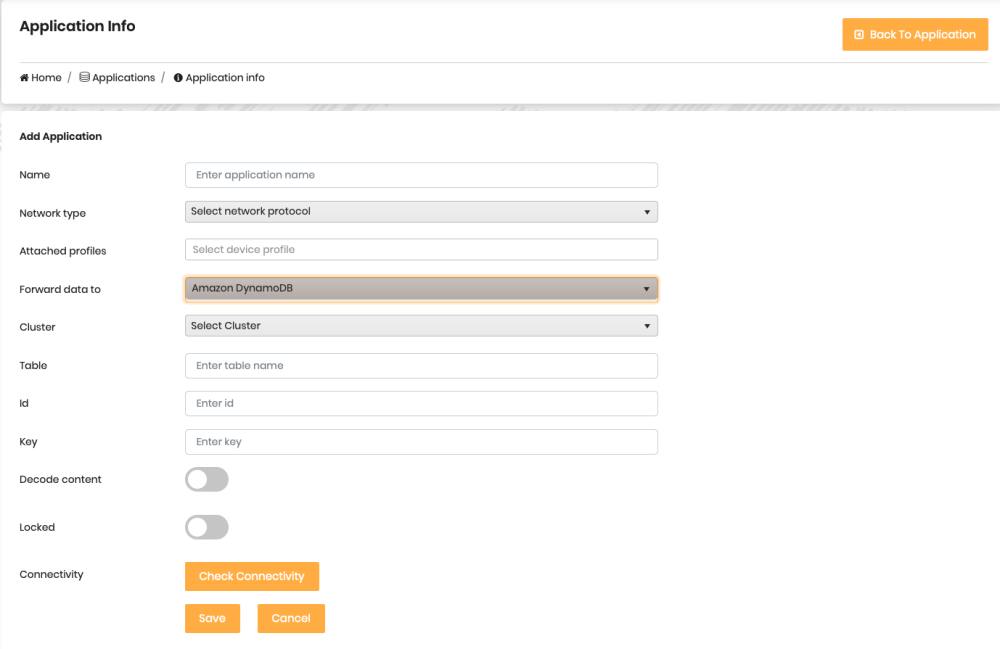Click the Table name input field
The image size is (1000, 649).
point(421,366)
